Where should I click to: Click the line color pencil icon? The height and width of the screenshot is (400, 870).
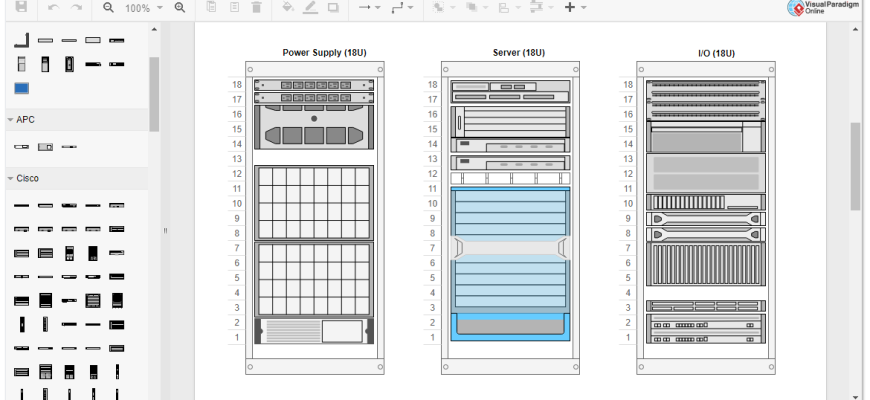(x=310, y=7)
